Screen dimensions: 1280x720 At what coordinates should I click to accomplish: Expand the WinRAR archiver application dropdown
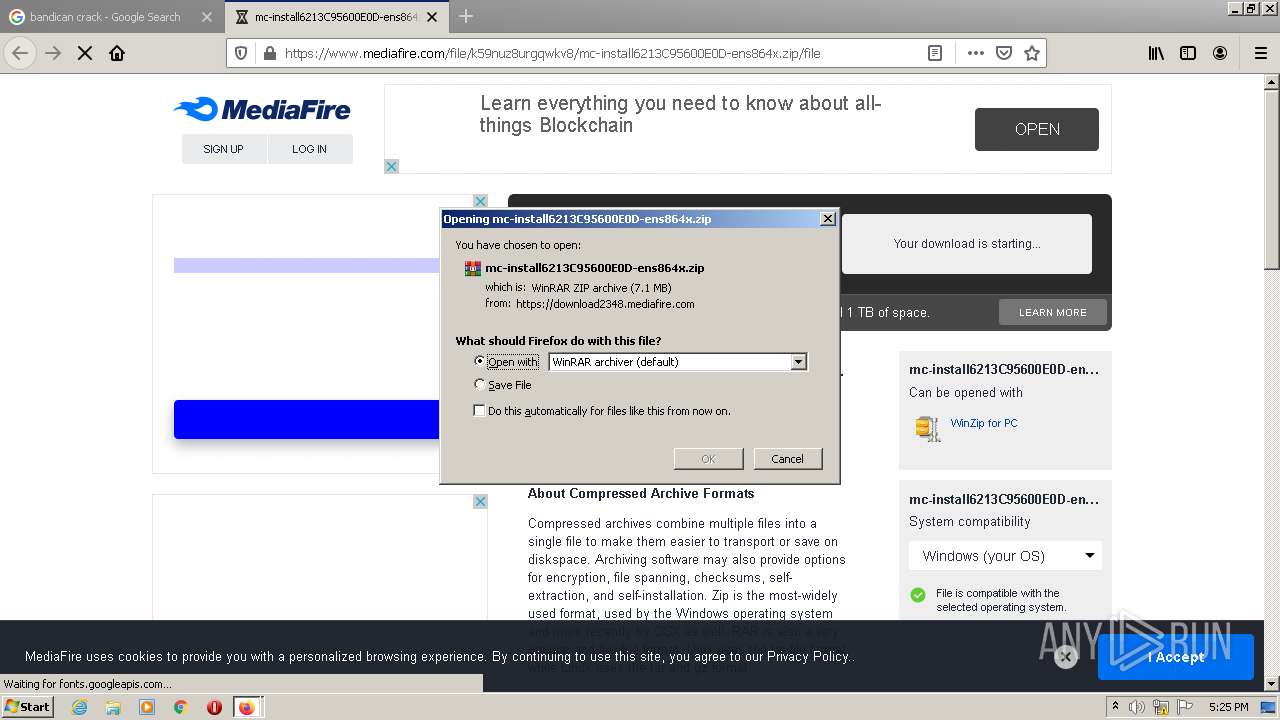[798, 362]
